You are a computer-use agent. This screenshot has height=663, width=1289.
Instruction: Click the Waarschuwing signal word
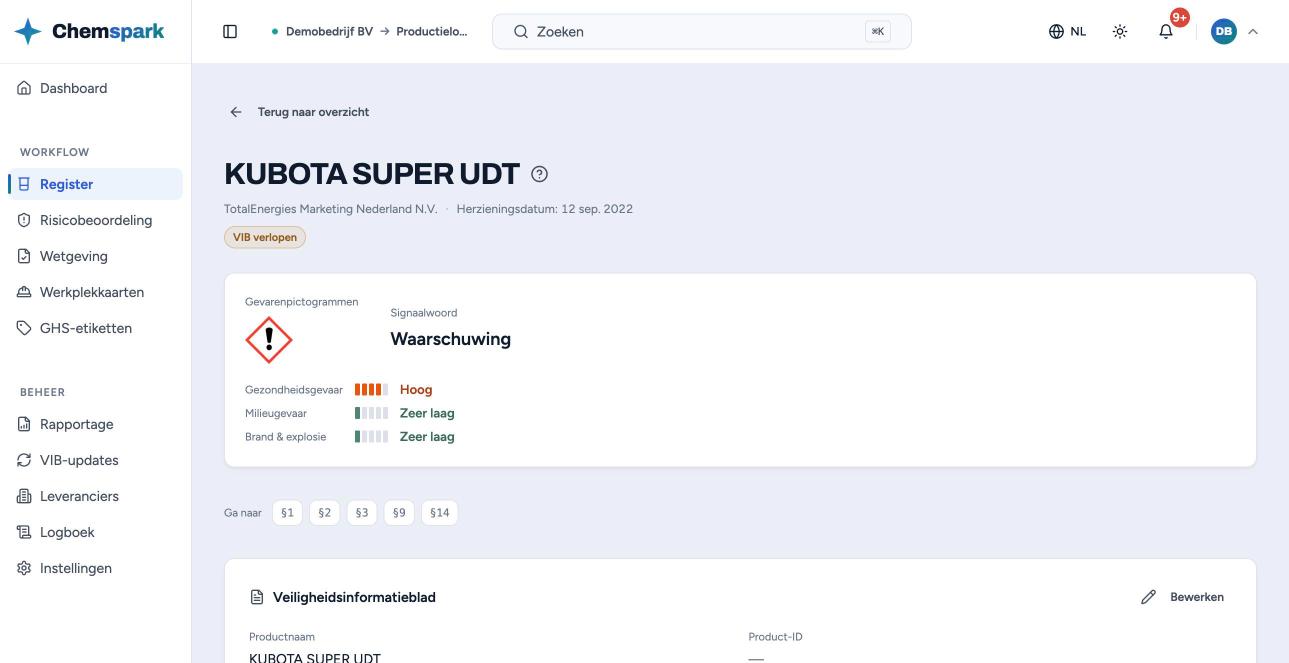pyautogui.click(x=451, y=339)
